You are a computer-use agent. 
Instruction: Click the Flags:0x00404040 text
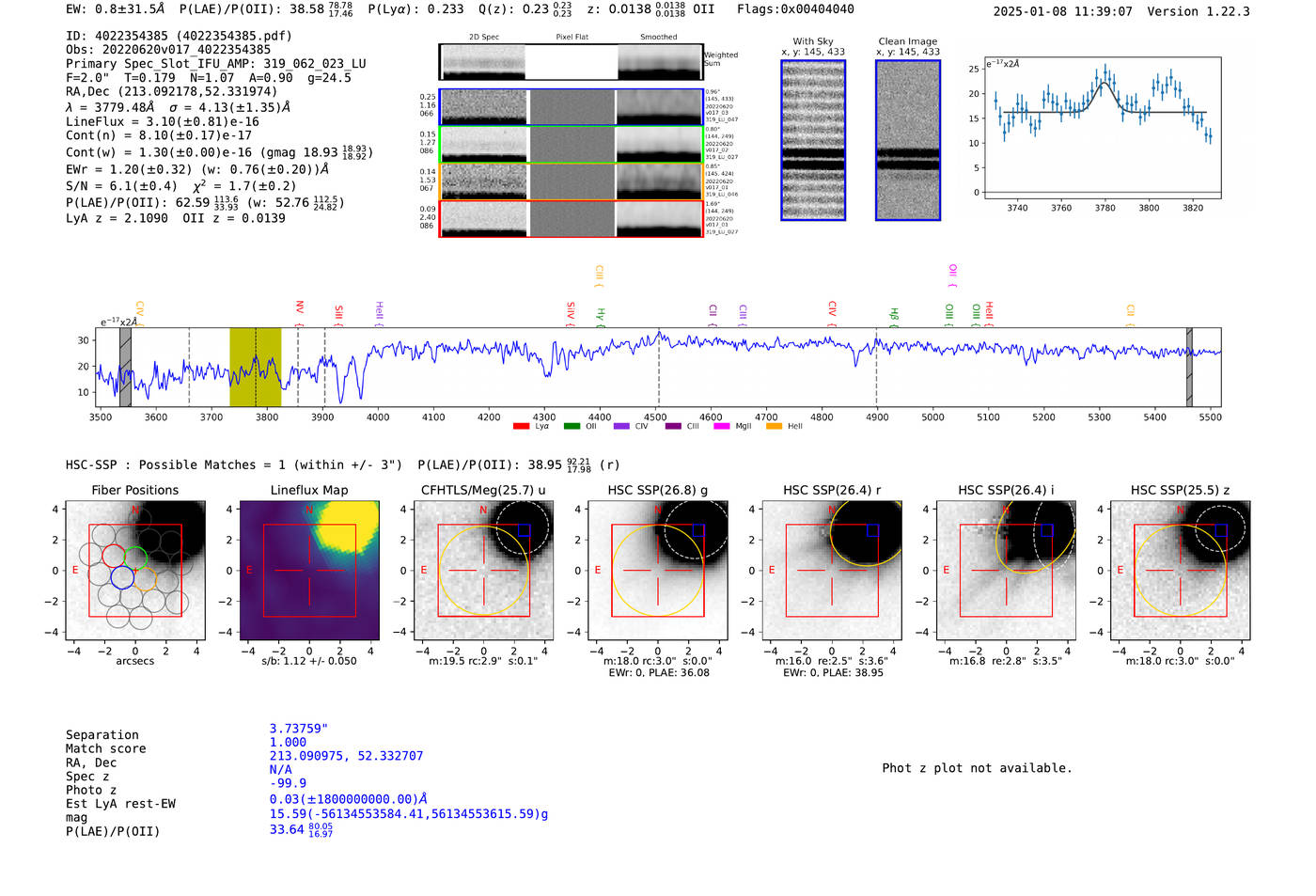pos(795,9)
